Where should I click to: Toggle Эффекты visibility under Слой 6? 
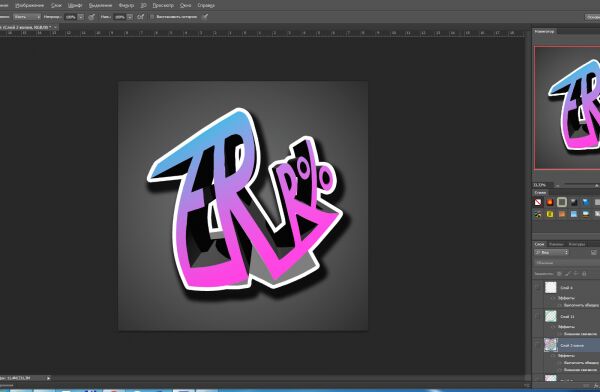tap(552, 298)
